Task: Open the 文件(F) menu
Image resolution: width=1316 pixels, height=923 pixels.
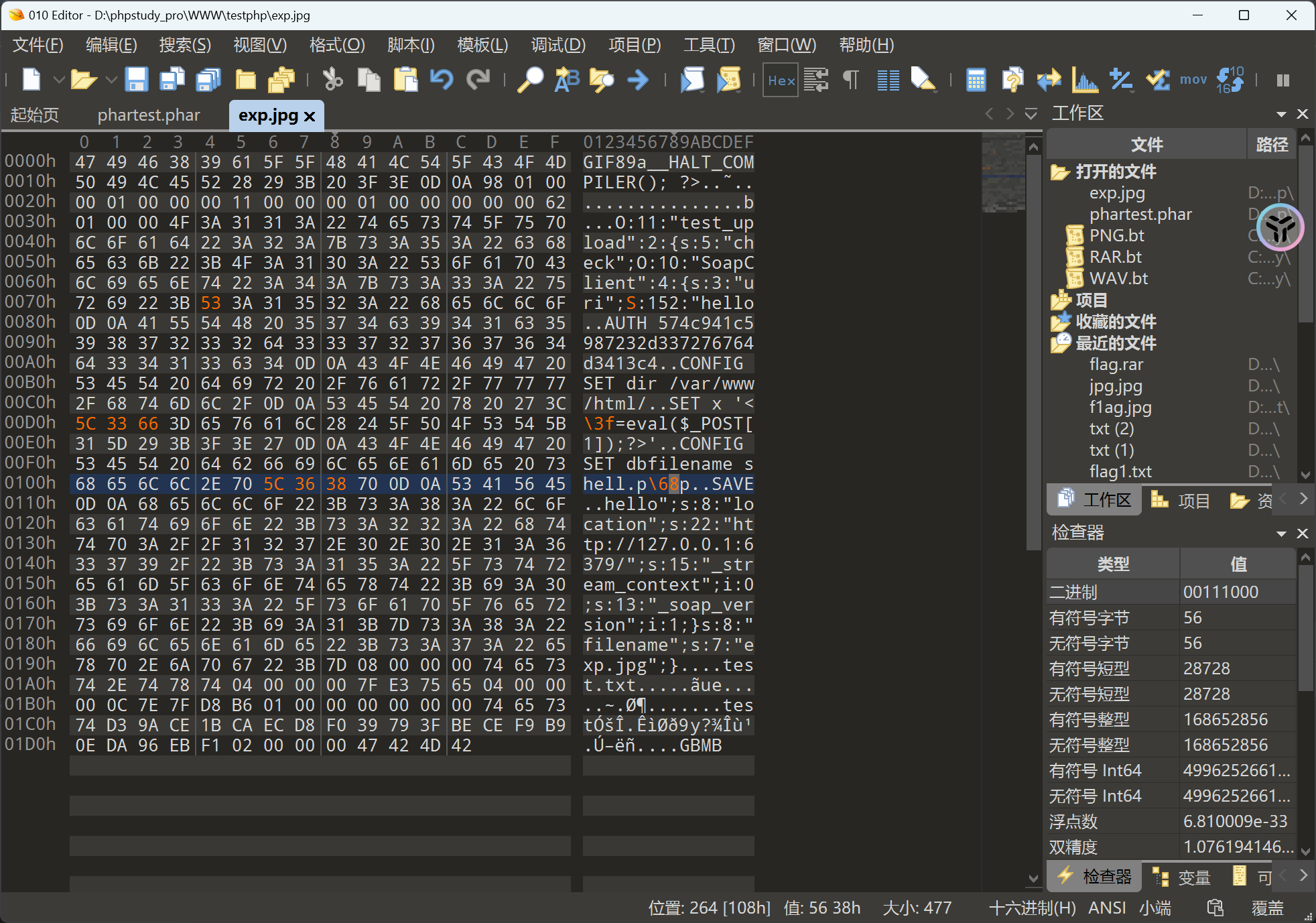Action: click(x=38, y=45)
